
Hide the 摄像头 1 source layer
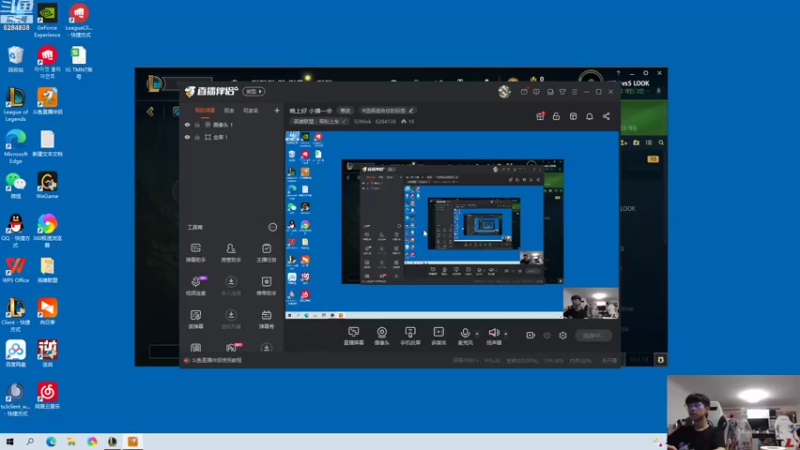pyautogui.click(x=187, y=124)
